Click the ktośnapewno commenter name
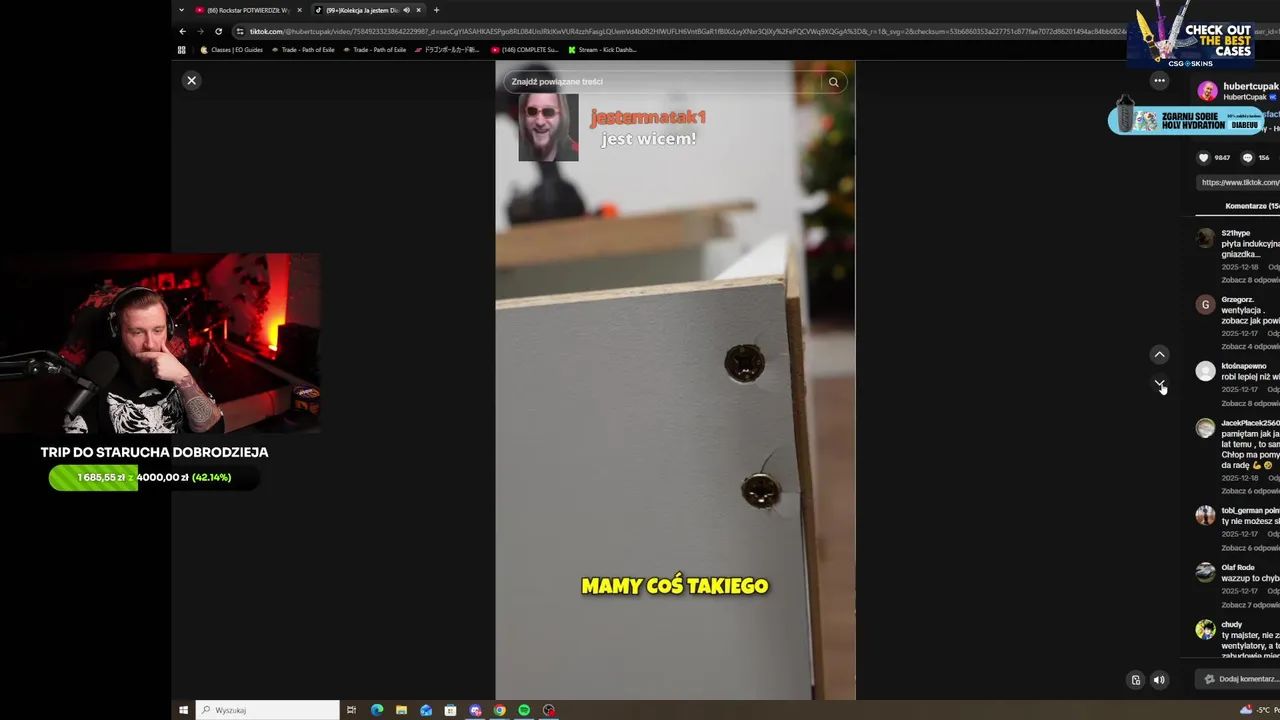This screenshot has width=1280, height=720. (x=1243, y=366)
